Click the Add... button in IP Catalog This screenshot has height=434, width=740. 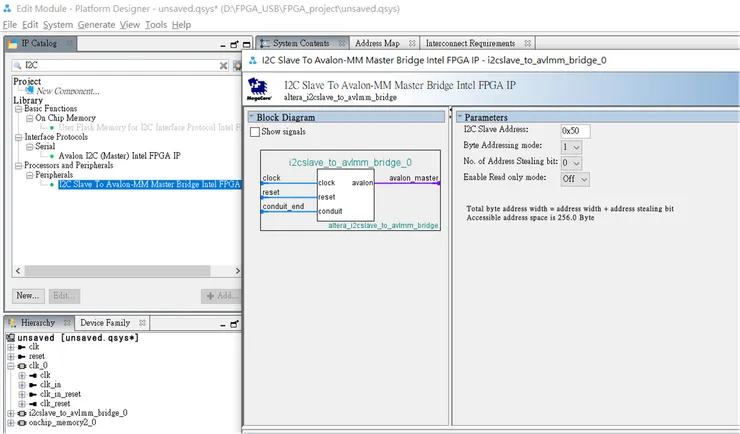[x=221, y=296]
